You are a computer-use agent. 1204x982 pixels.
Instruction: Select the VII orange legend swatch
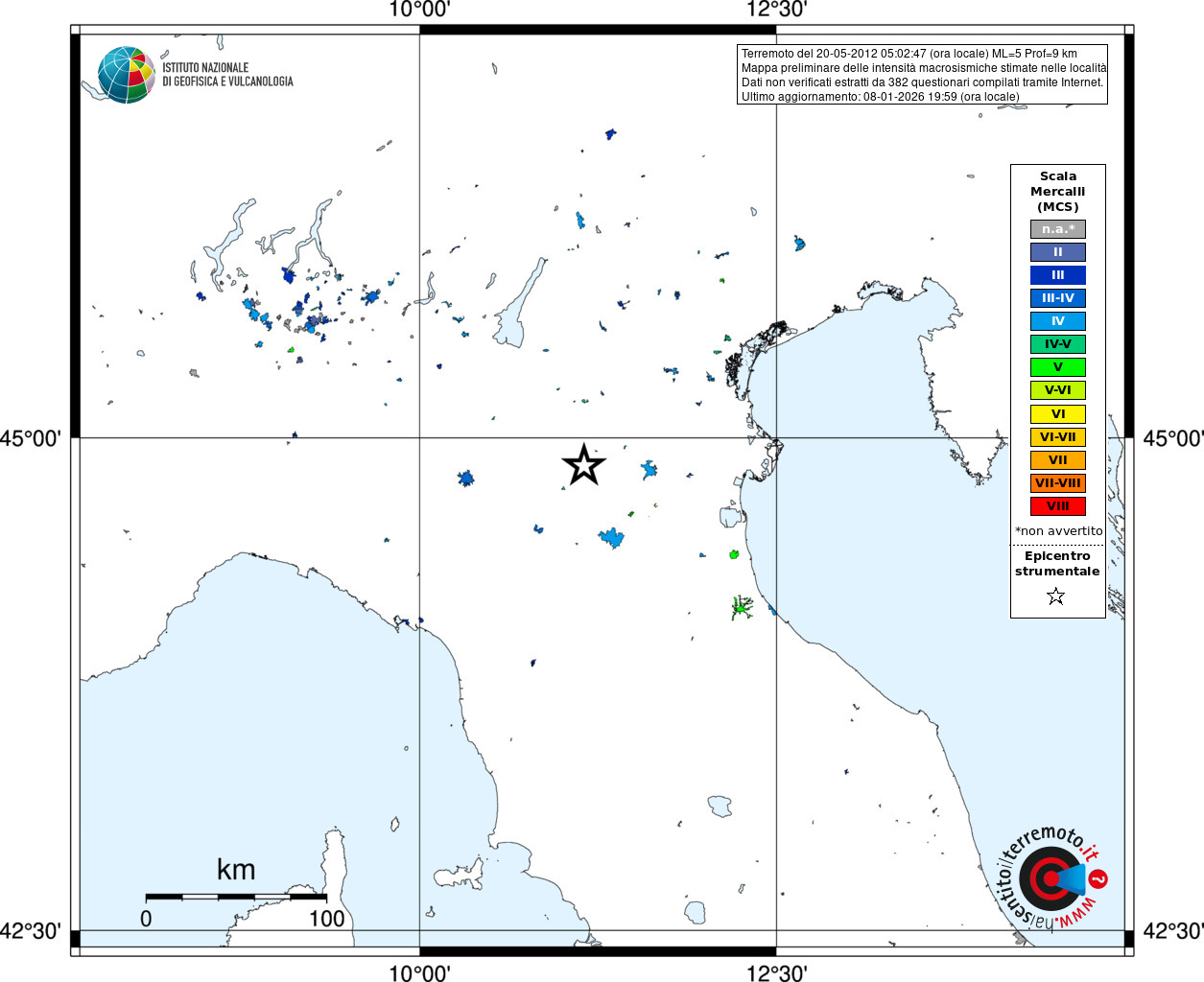[x=1058, y=460]
